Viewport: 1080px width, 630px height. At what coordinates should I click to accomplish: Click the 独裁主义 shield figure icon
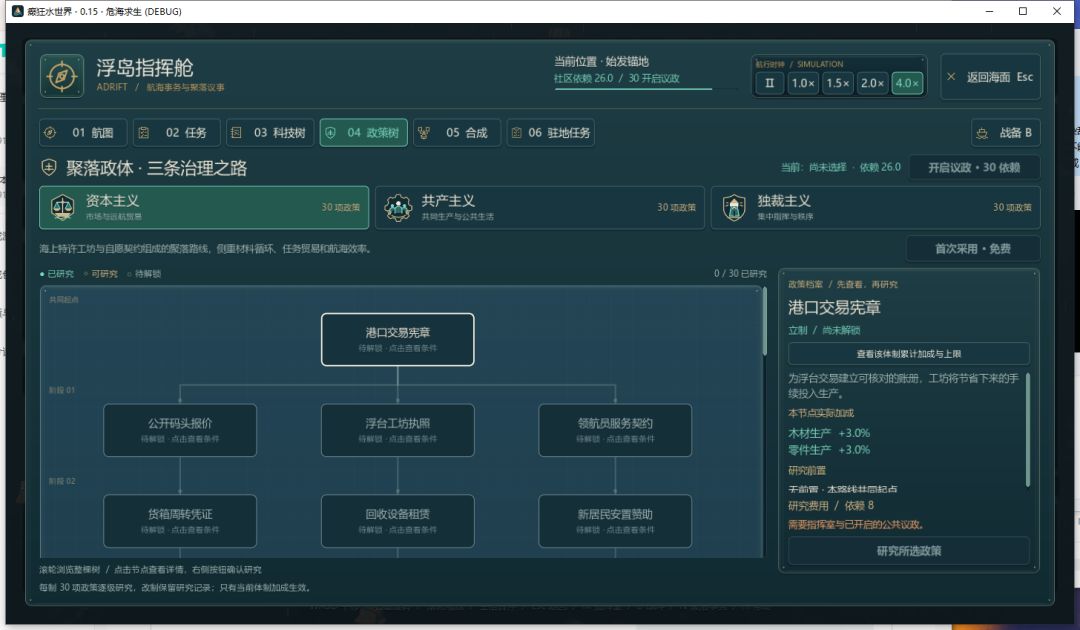pos(734,207)
